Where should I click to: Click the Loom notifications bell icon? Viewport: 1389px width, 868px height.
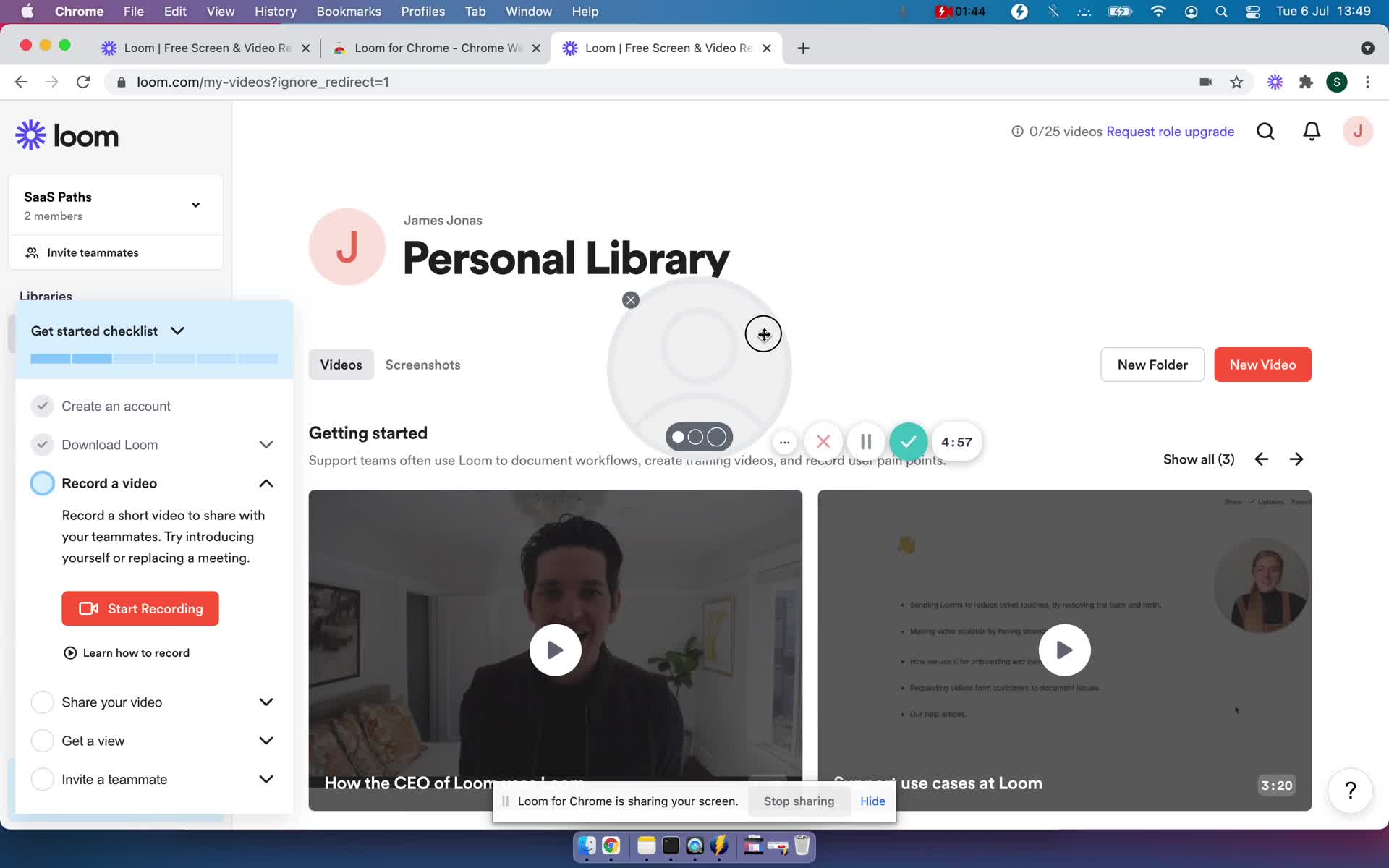(x=1311, y=131)
